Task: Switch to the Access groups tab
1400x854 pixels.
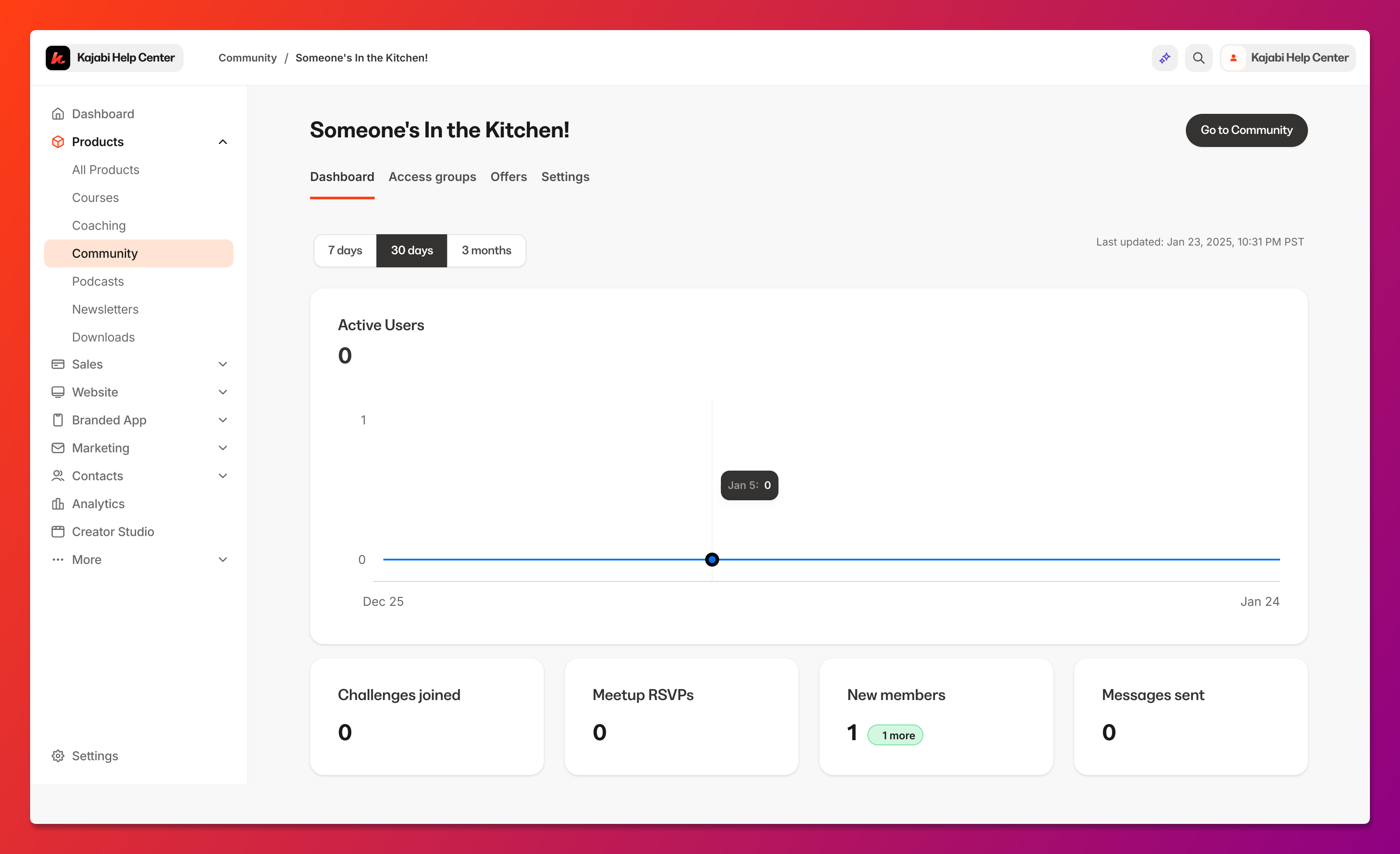Action: point(432,177)
